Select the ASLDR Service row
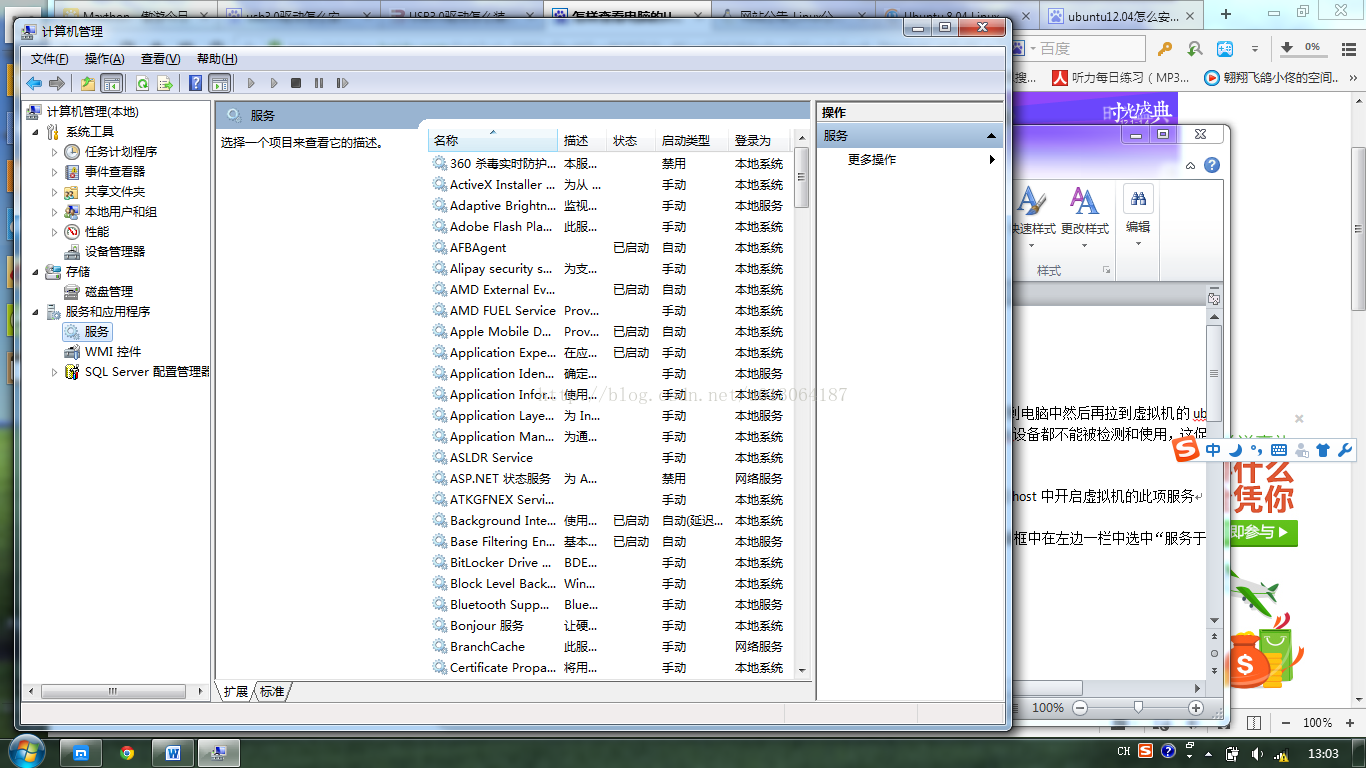Screen dimensions: 1366x768 pyautogui.click(x=610, y=458)
